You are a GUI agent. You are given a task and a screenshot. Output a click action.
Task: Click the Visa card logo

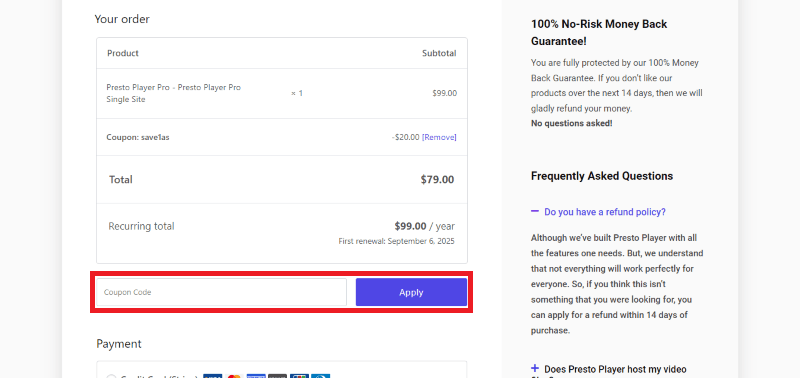[212, 376]
